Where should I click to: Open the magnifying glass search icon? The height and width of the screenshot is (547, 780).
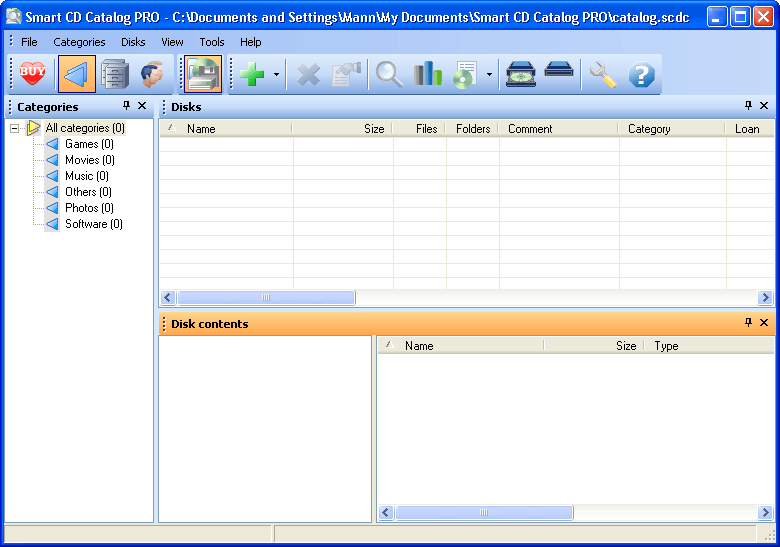click(389, 74)
